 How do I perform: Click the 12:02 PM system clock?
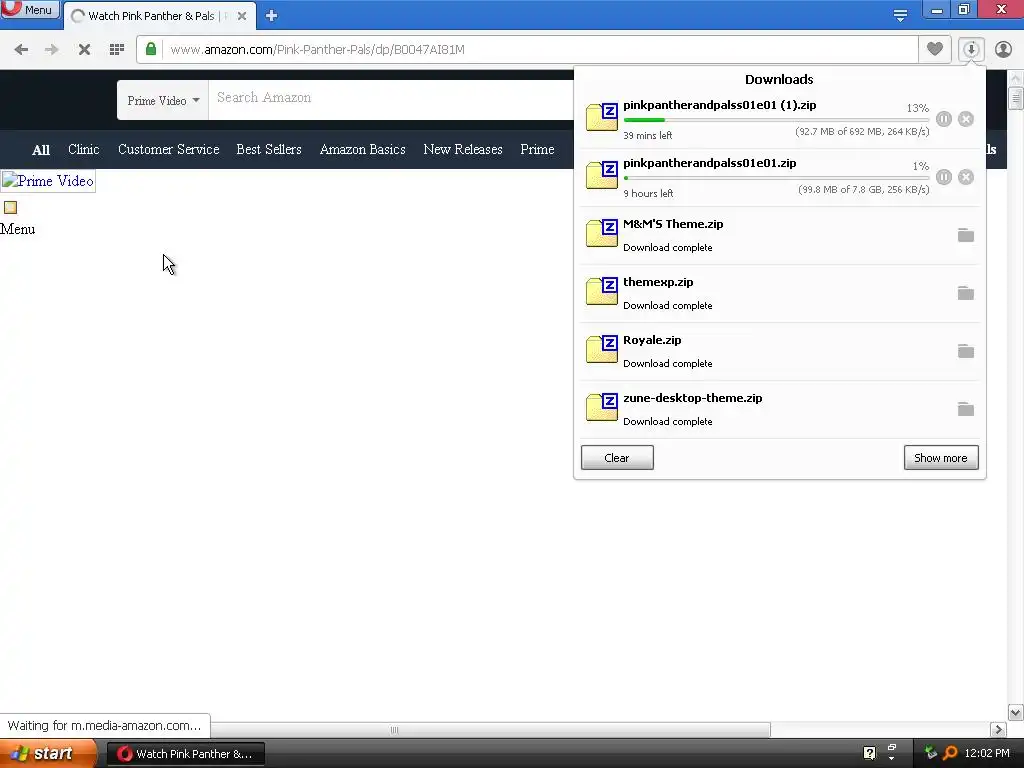pyautogui.click(x=987, y=753)
